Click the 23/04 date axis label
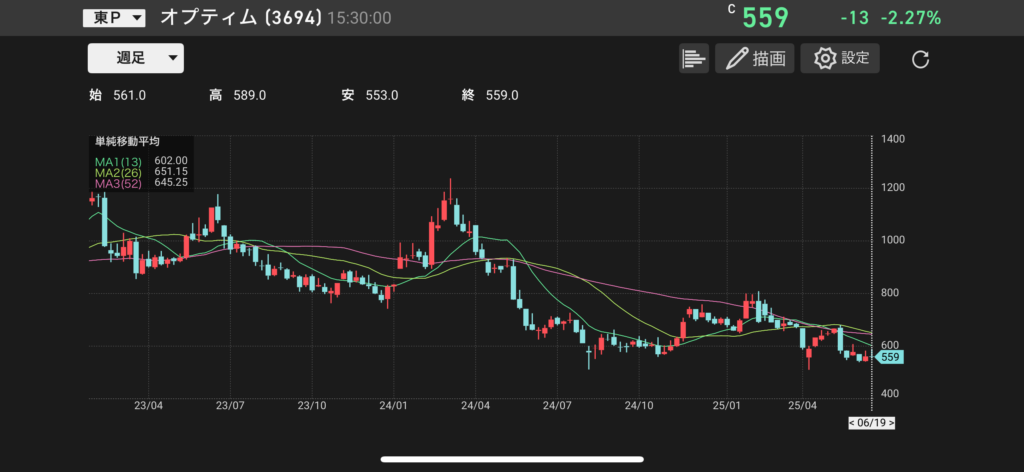 point(148,406)
